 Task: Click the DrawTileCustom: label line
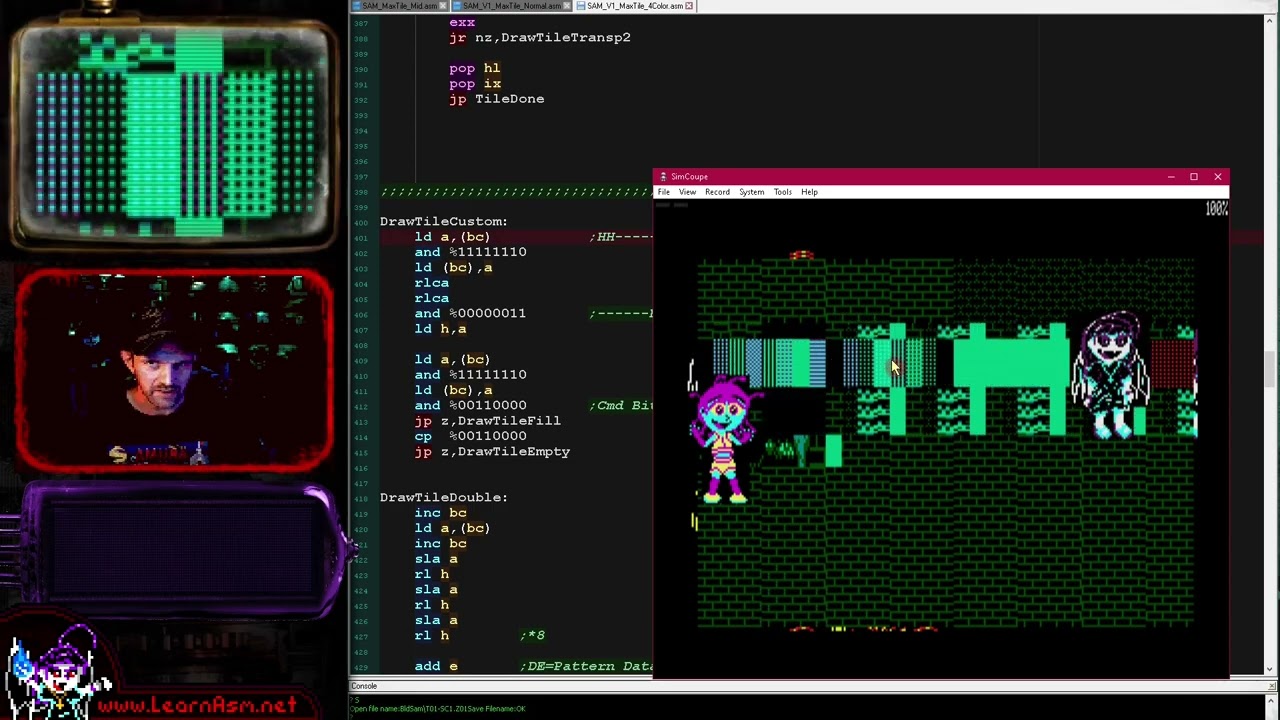click(443, 221)
